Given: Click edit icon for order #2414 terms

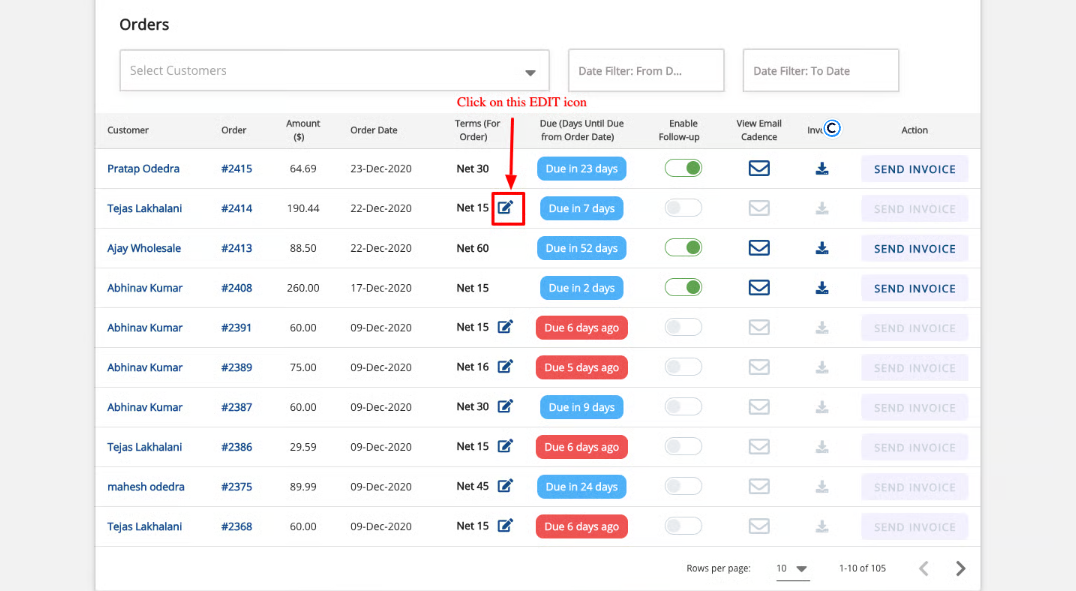Looking at the screenshot, I should [x=506, y=208].
